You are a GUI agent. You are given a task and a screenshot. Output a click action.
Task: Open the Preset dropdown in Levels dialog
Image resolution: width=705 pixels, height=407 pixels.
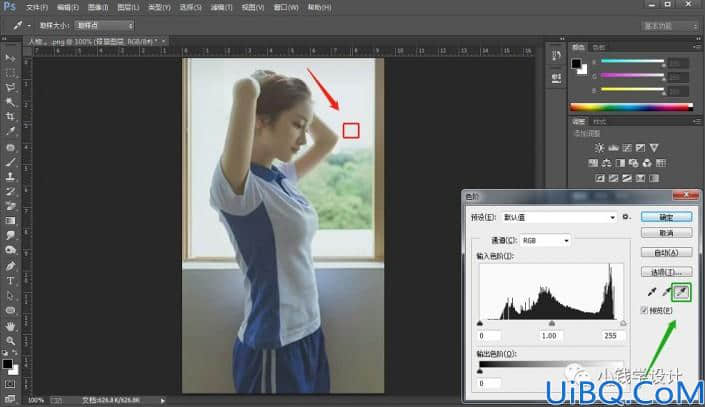[559, 217]
